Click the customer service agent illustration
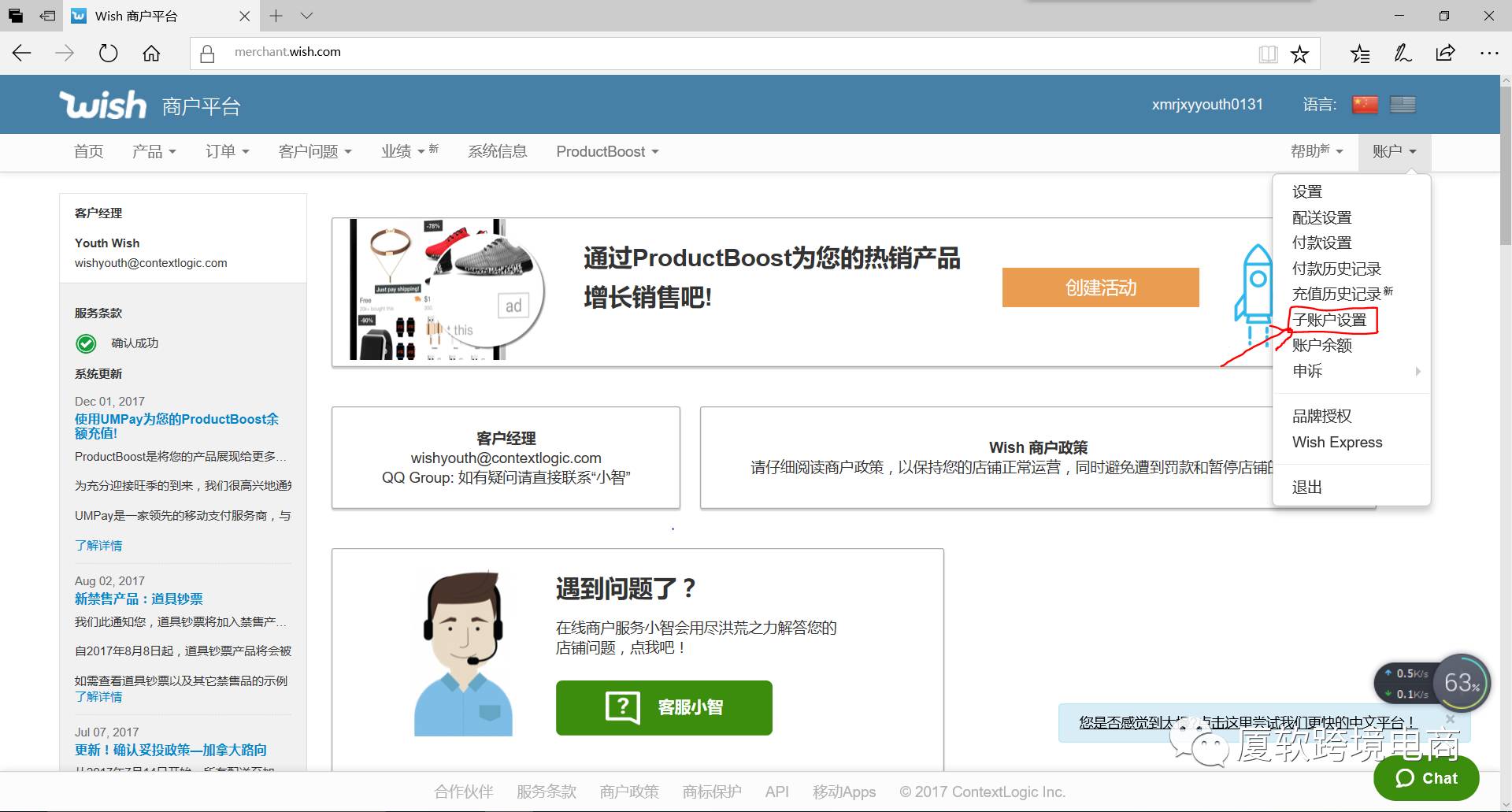Image resolution: width=1512 pixels, height=812 pixels. coord(465,653)
